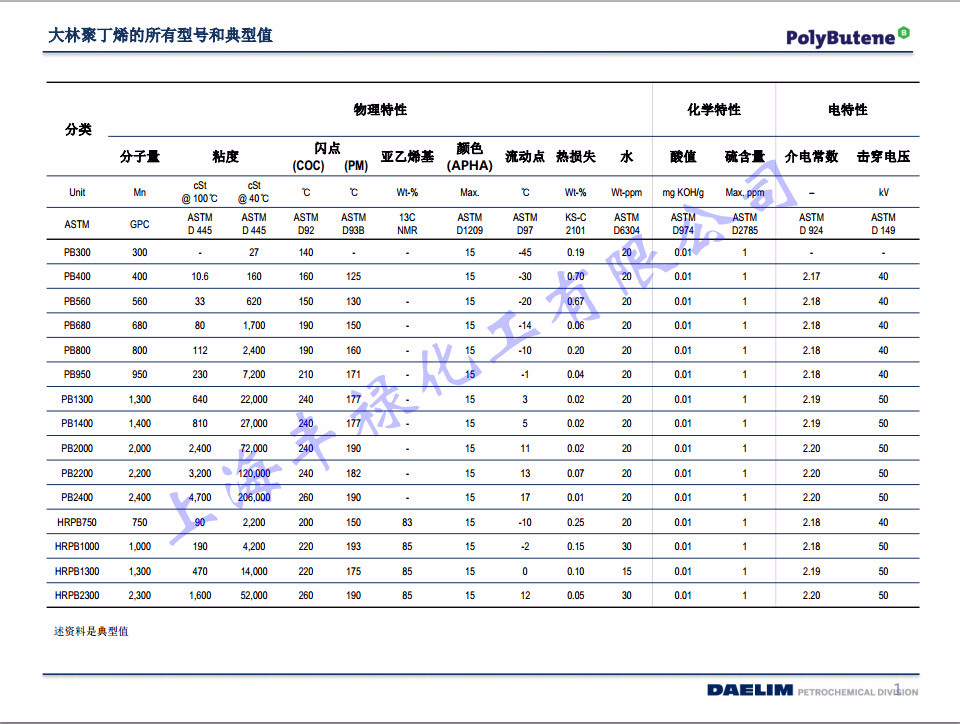Select the 酸值 header cell
The width and height of the screenshot is (960, 724).
685,156
